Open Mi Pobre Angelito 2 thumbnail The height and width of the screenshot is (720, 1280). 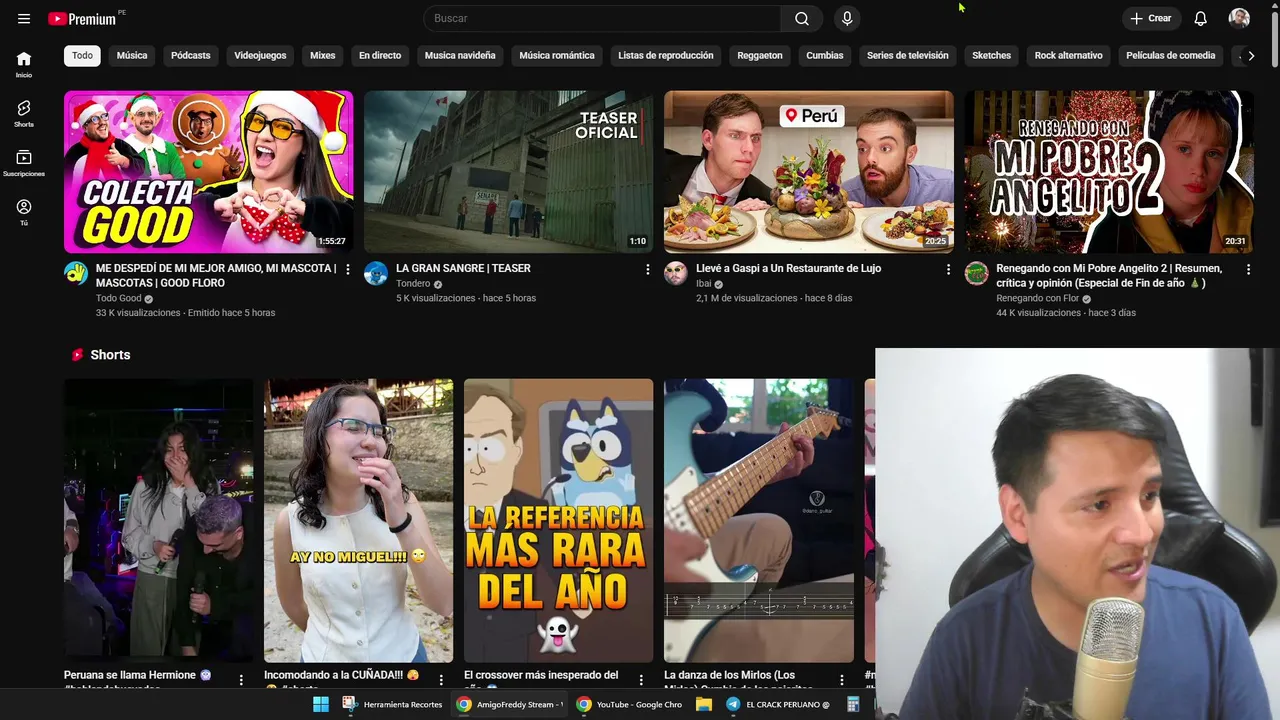[1109, 172]
